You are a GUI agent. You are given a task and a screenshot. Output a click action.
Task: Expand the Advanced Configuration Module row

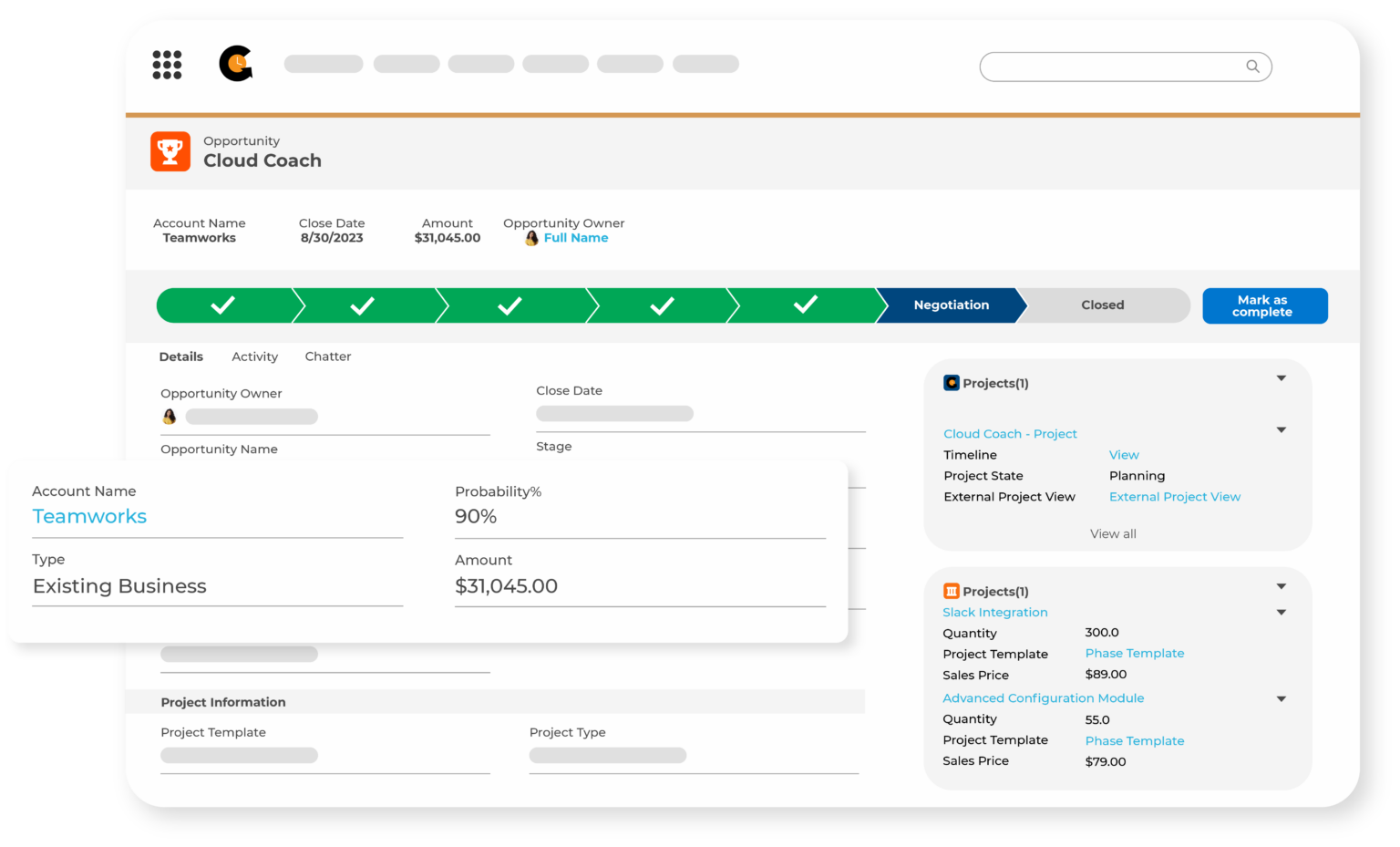pyautogui.click(x=1282, y=698)
